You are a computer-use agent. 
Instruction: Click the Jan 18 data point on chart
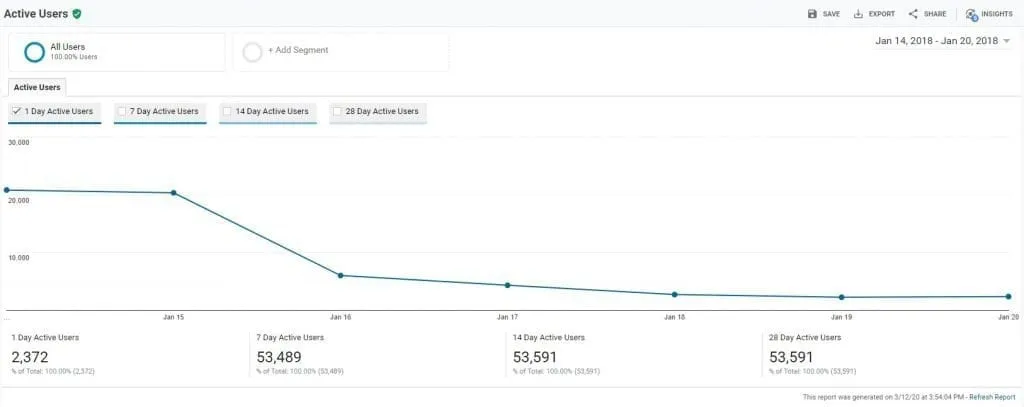675,295
